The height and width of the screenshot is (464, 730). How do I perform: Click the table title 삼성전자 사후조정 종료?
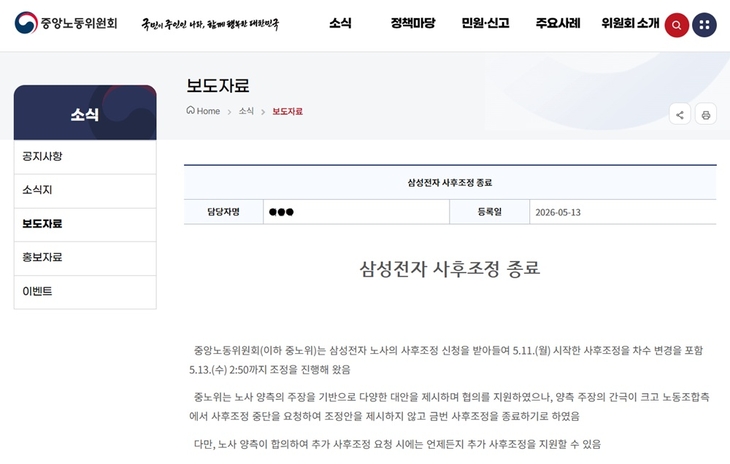pos(450,182)
